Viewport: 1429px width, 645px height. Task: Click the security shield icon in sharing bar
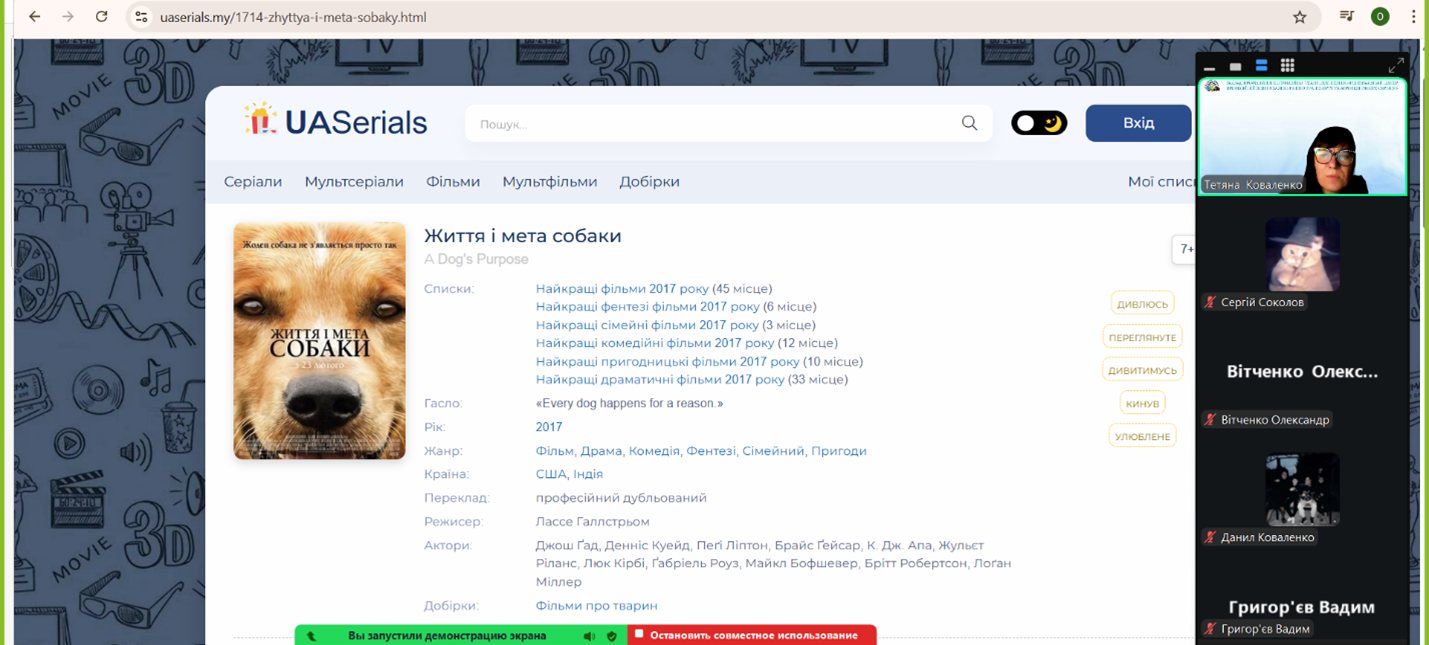[x=611, y=636]
